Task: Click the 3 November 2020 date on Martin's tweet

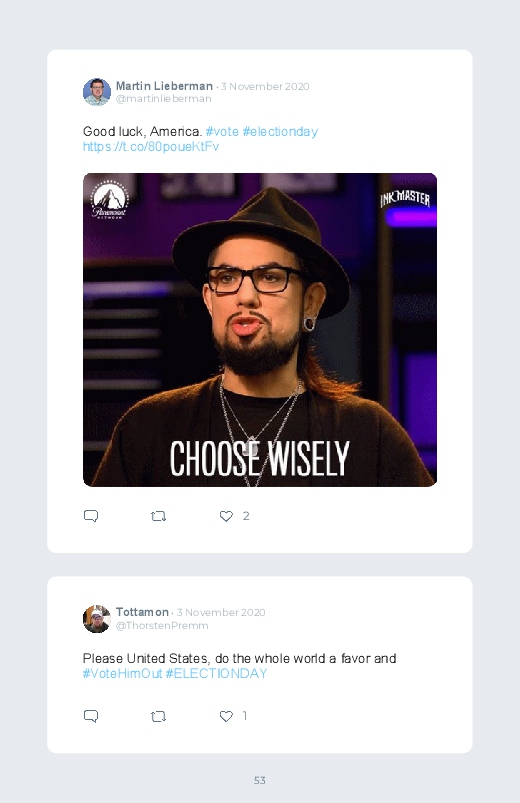Action: coord(265,86)
